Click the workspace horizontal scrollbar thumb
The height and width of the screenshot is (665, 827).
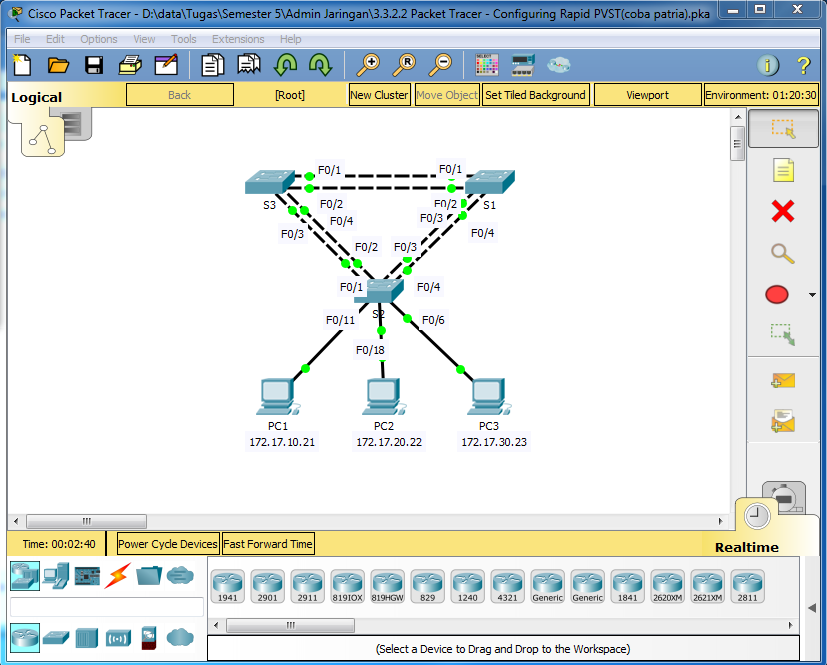tap(86, 521)
